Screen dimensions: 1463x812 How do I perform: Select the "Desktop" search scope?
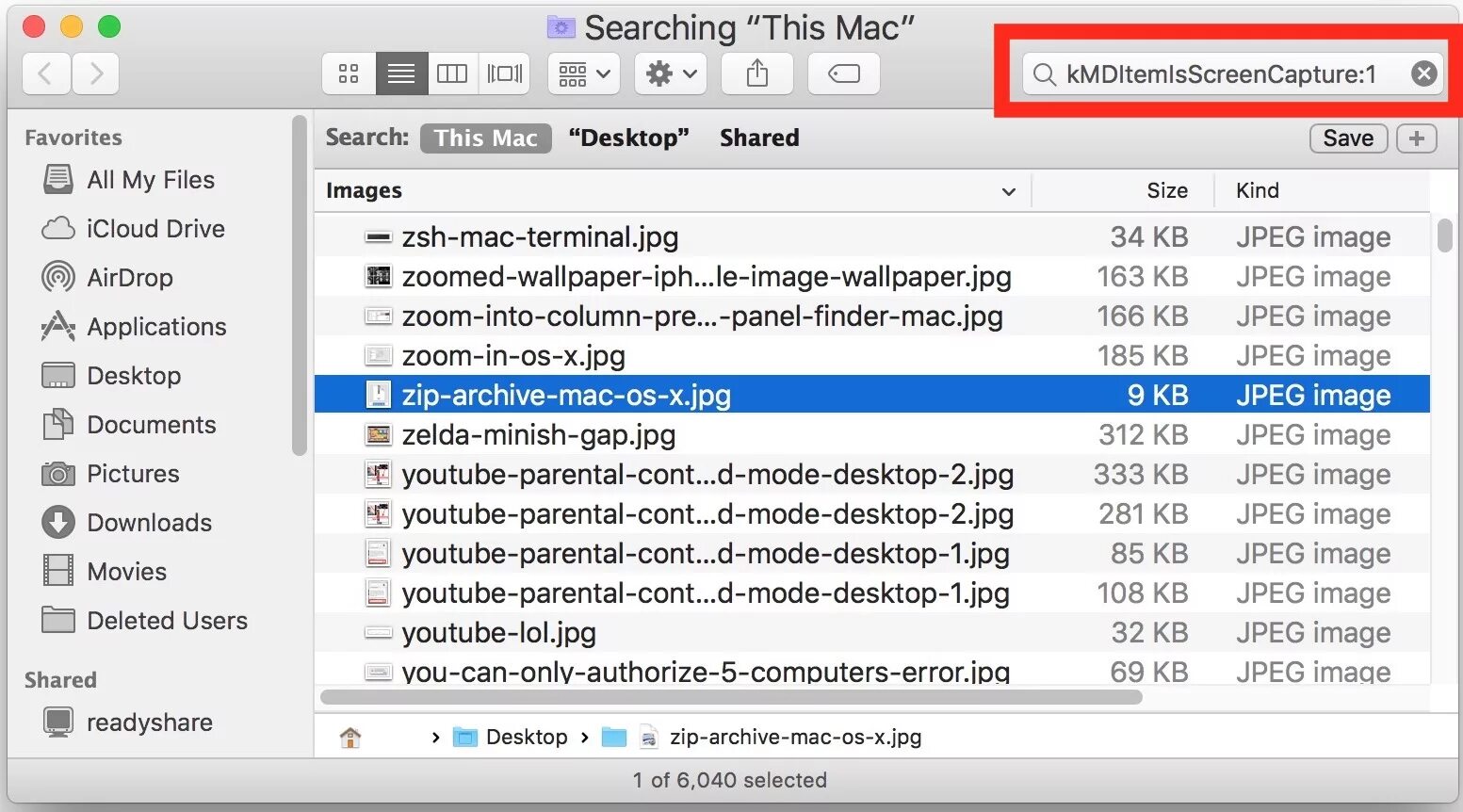click(629, 138)
